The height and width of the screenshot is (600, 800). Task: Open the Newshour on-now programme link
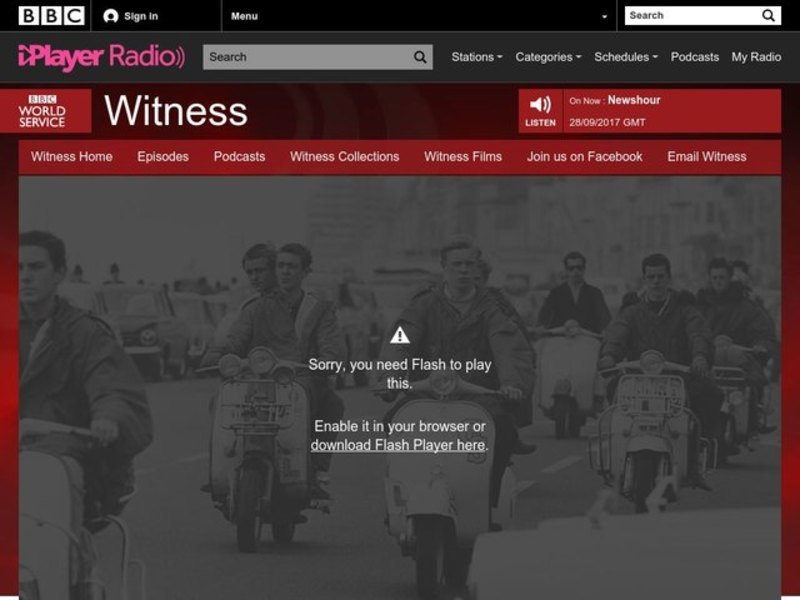[633, 101]
